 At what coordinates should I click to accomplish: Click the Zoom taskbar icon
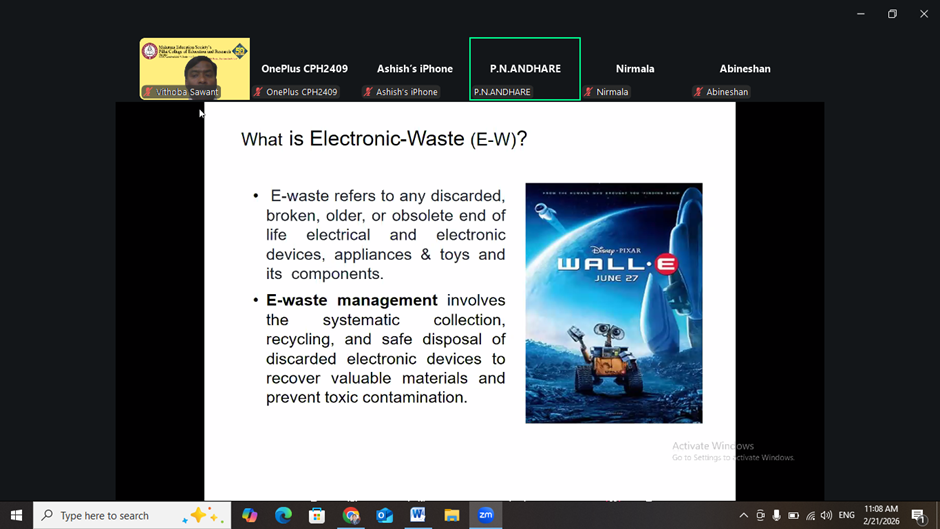[486, 515]
